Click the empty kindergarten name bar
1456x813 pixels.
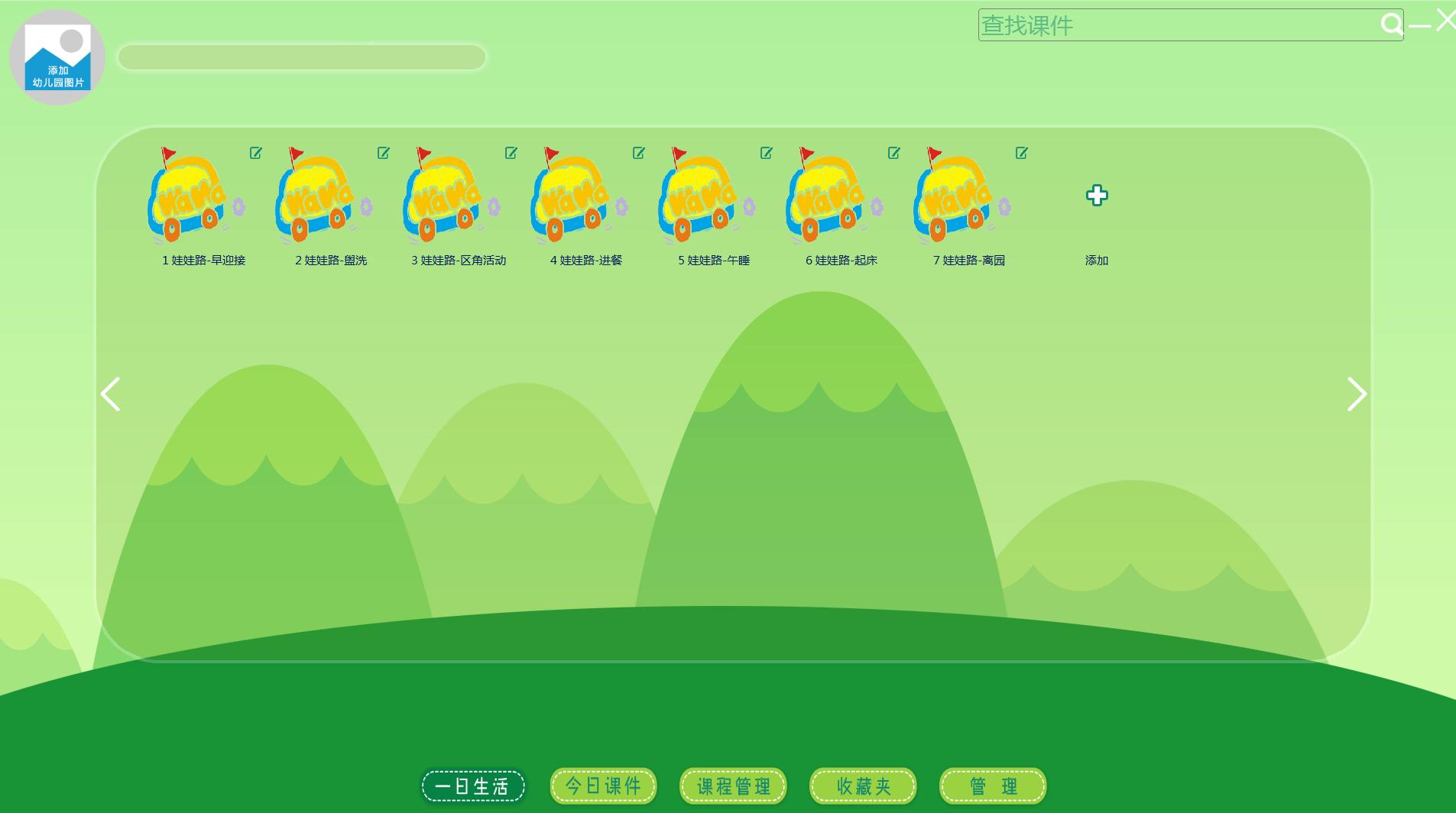coord(302,57)
